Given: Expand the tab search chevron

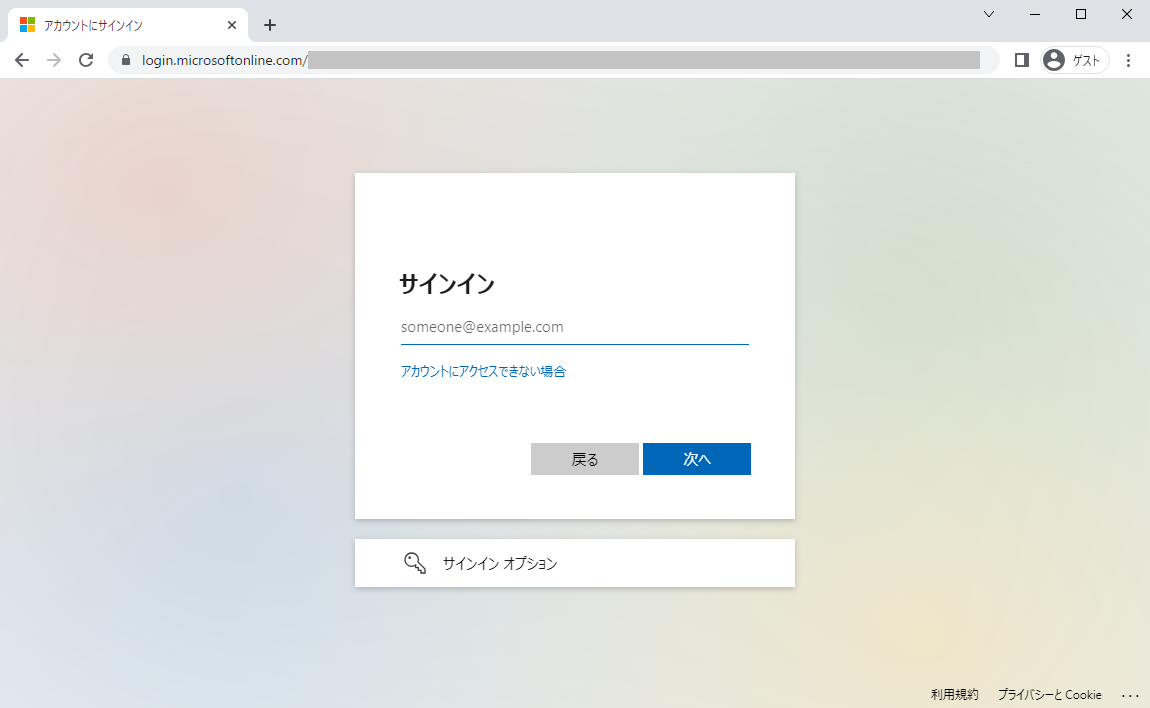Looking at the screenshot, I should coord(989,14).
